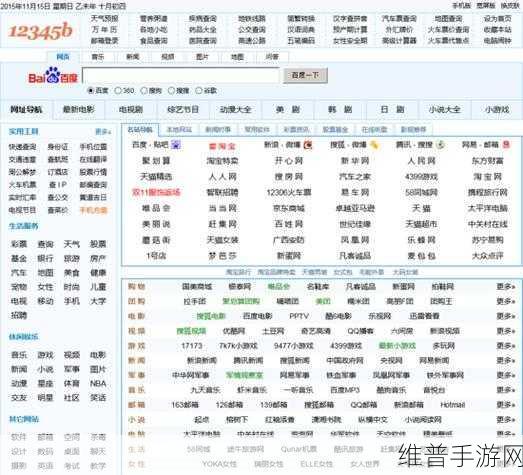
Task: Switch to the 视频 search tab
Action: pyautogui.click(x=167, y=57)
